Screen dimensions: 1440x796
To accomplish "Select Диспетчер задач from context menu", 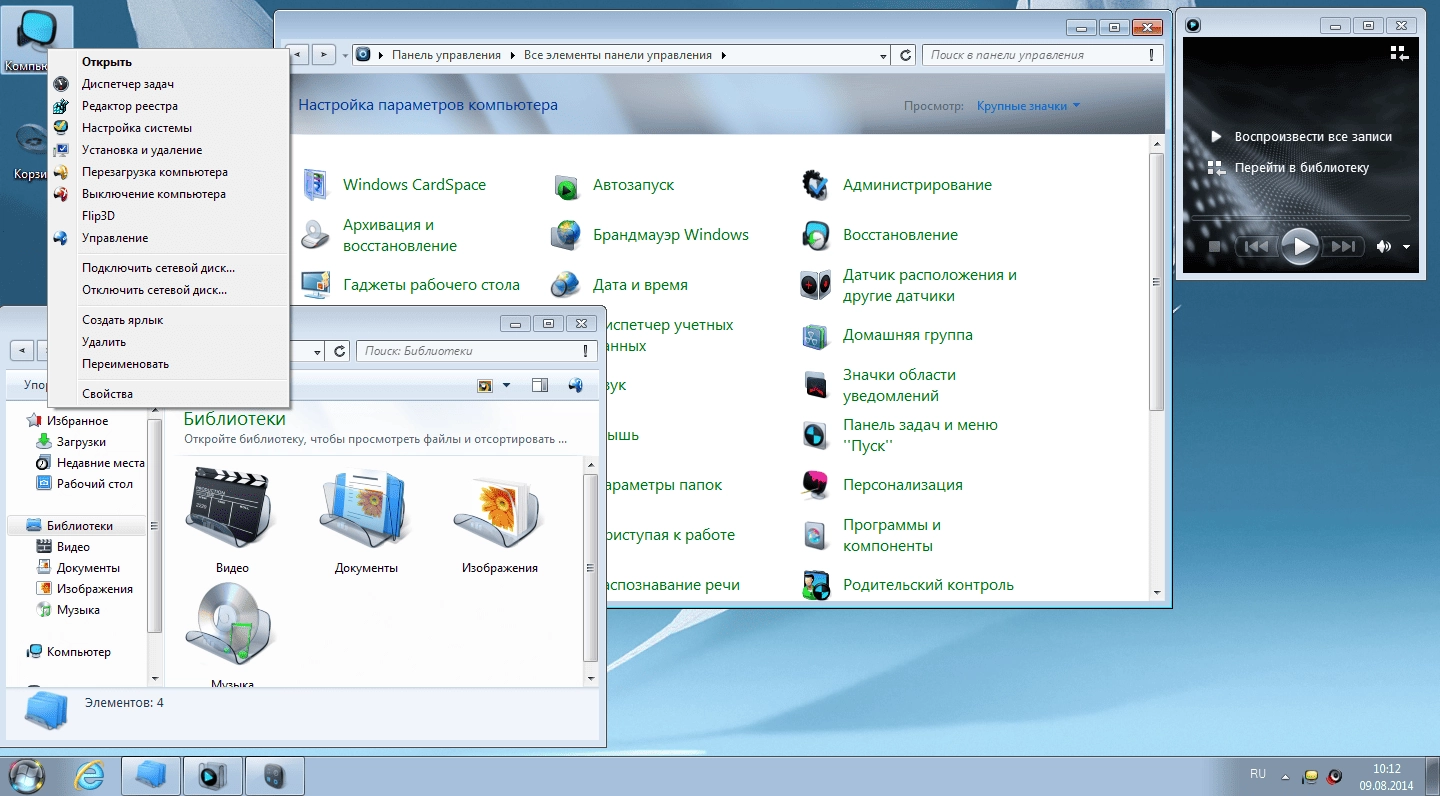I will (x=168, y=84).
